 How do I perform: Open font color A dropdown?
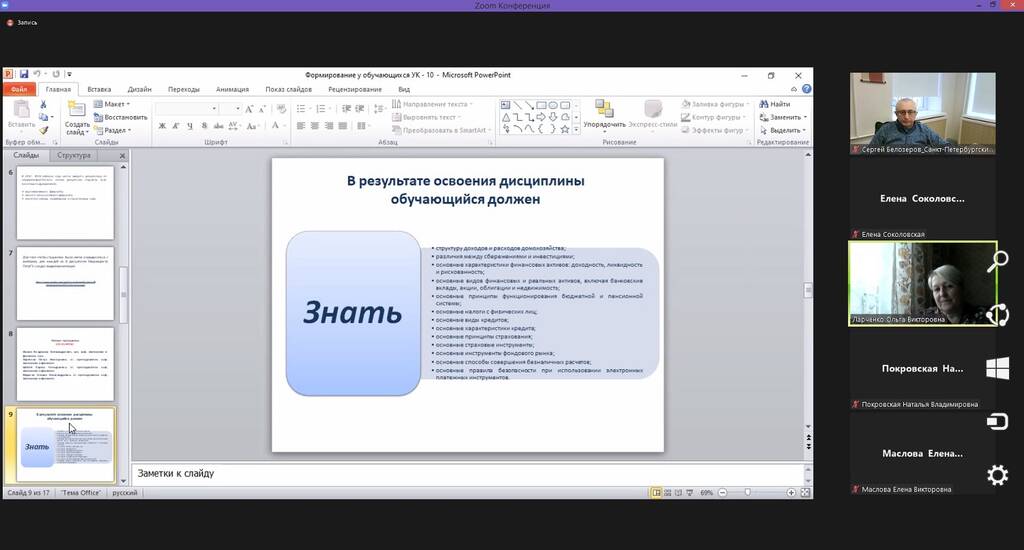(278, 125)
